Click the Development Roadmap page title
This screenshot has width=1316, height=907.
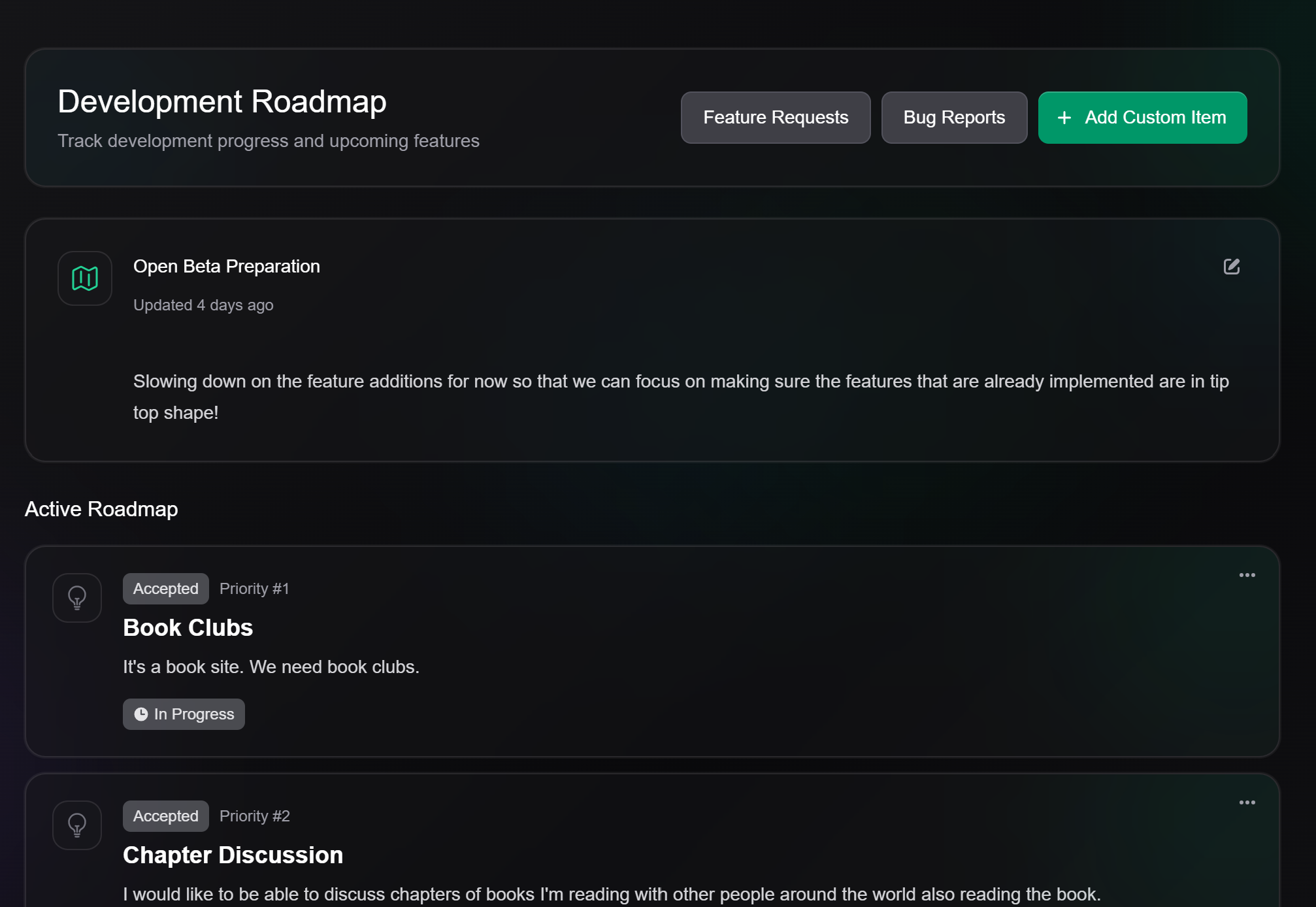[222, 102]
